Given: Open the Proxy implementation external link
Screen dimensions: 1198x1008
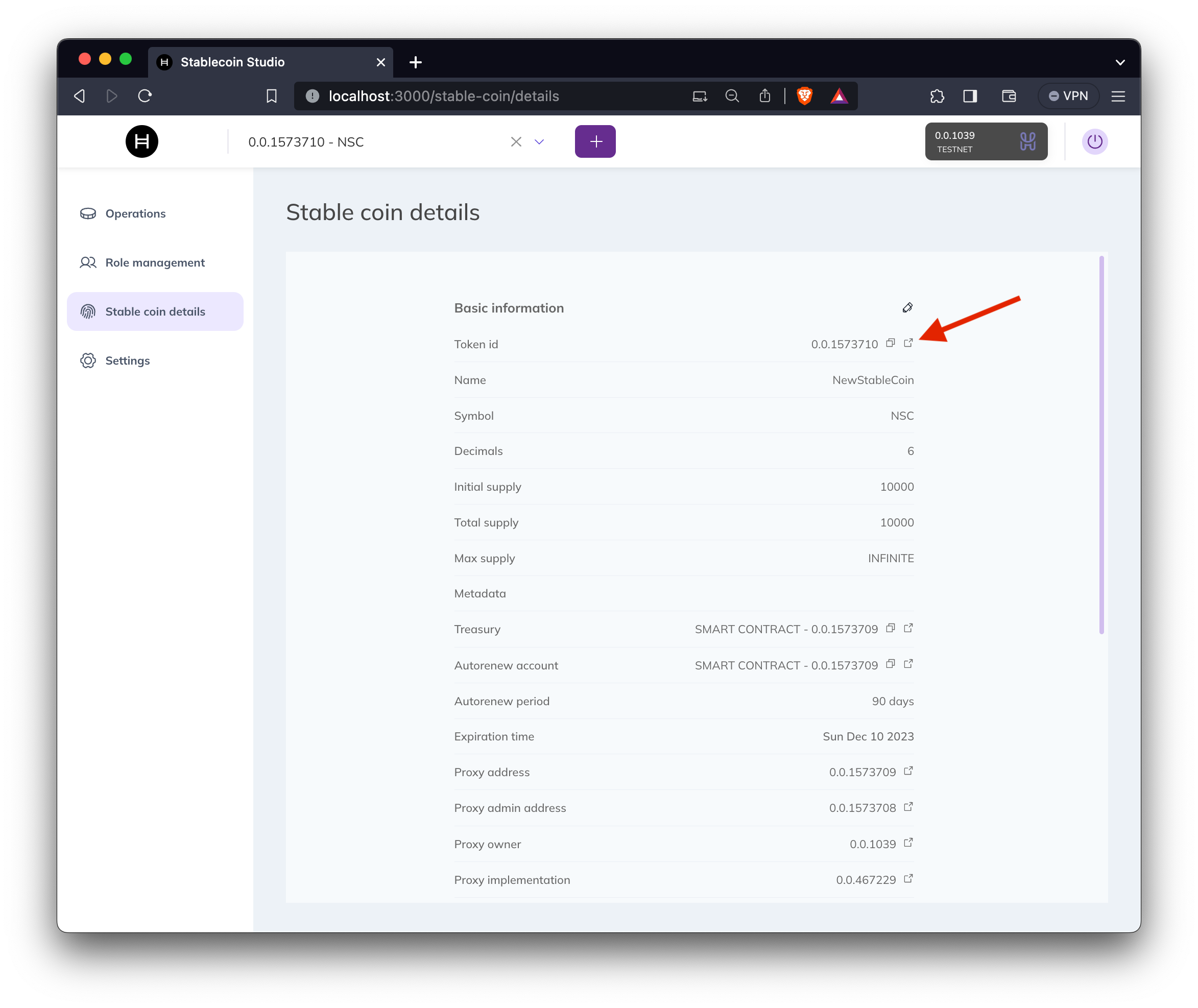Looking at the screenshot, I should (x=908, y=879).
